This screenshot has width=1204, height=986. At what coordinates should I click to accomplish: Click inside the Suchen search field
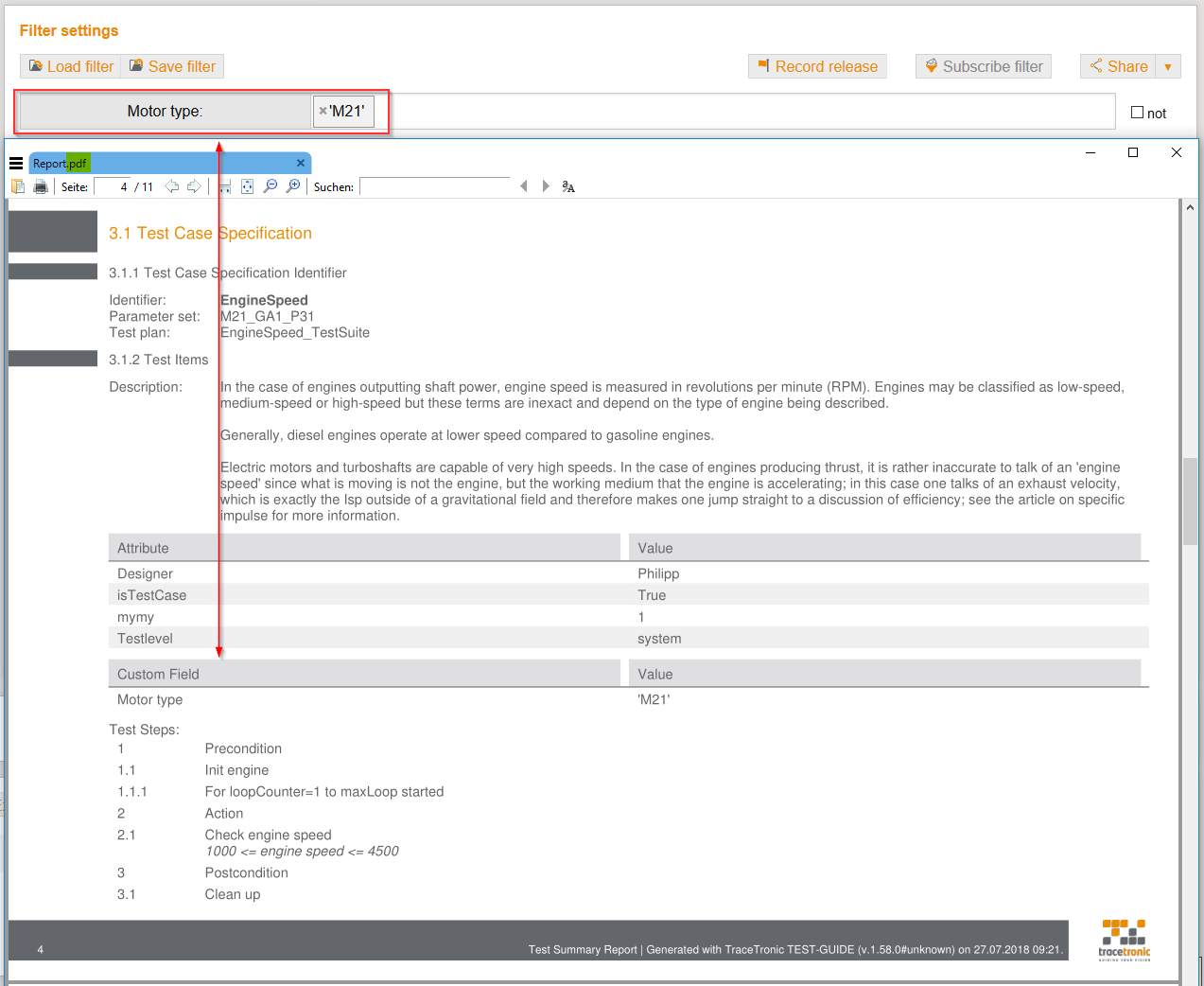pos(435,186)
